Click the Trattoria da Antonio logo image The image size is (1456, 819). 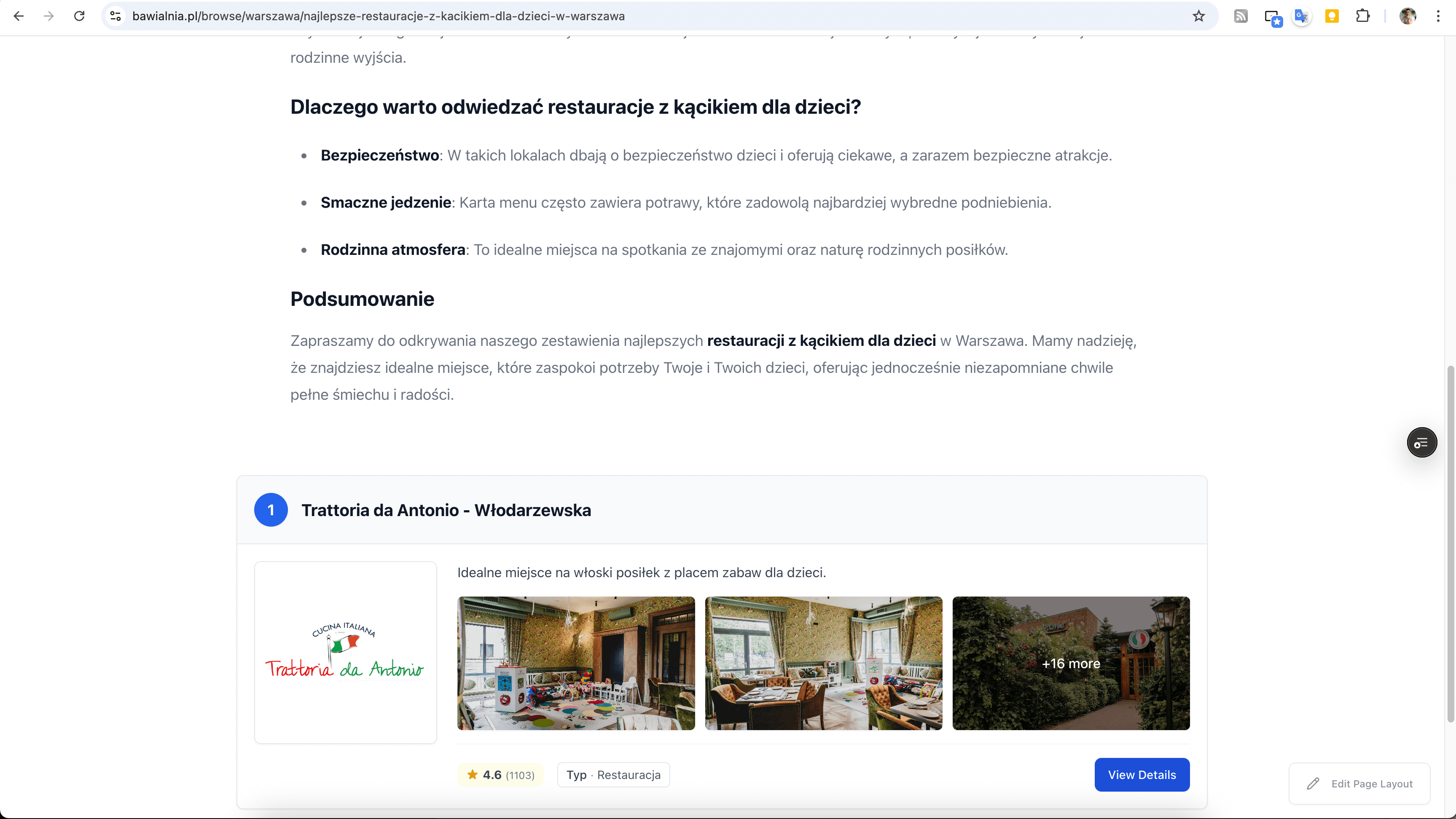coord(345,652)
